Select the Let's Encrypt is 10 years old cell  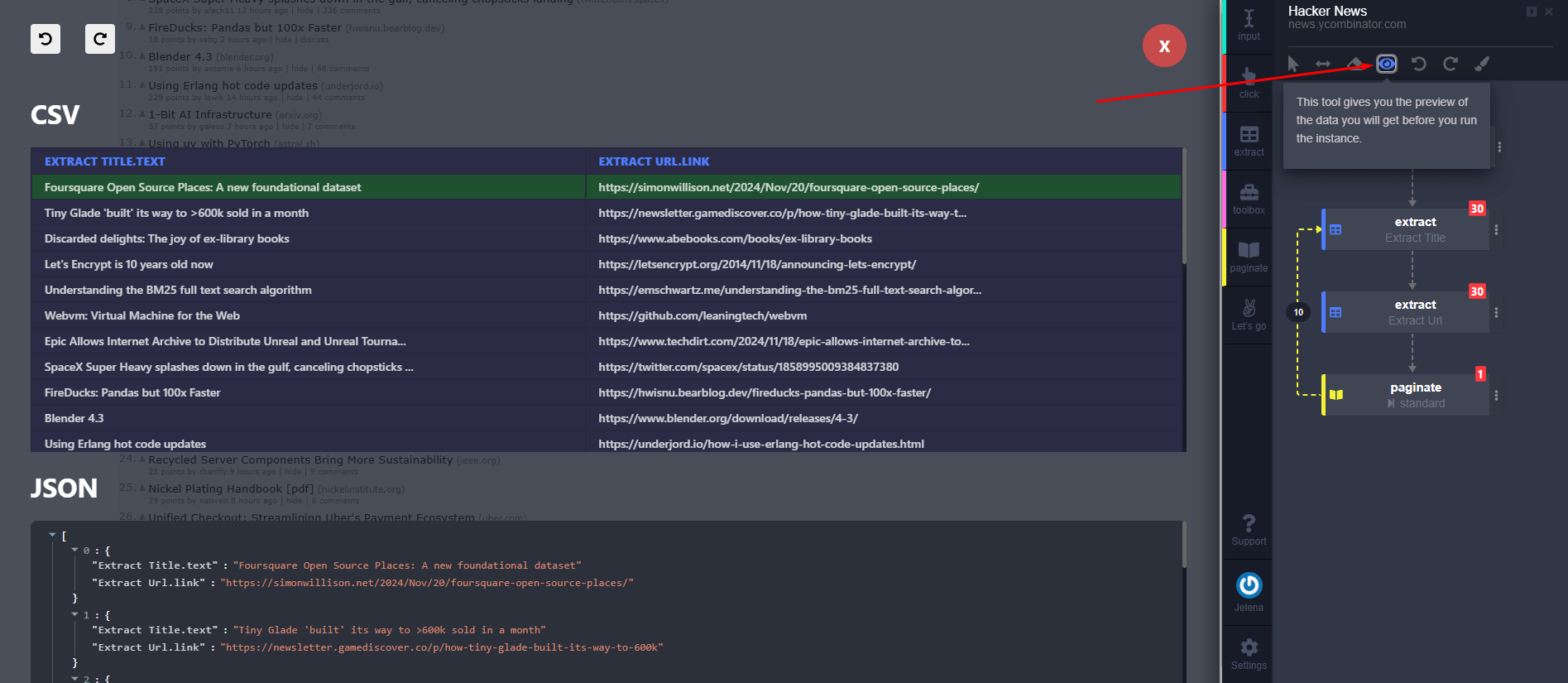click(309, 264)
